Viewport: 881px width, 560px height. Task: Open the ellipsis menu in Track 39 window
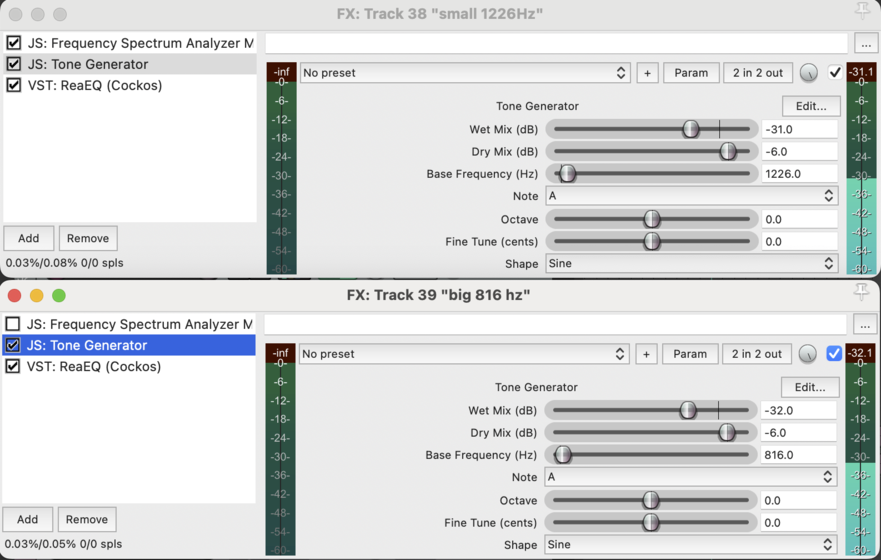tap(865, 325)
